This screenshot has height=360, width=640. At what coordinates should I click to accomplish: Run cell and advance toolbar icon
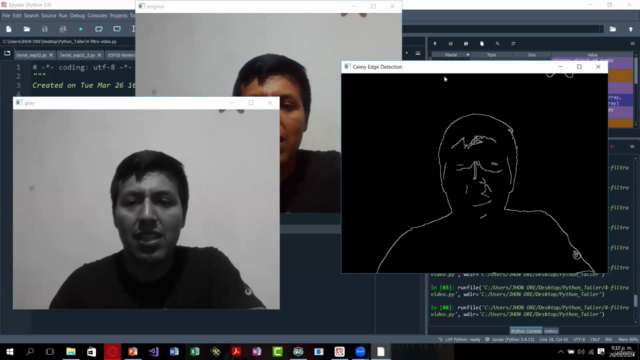(x=117, y=29)
